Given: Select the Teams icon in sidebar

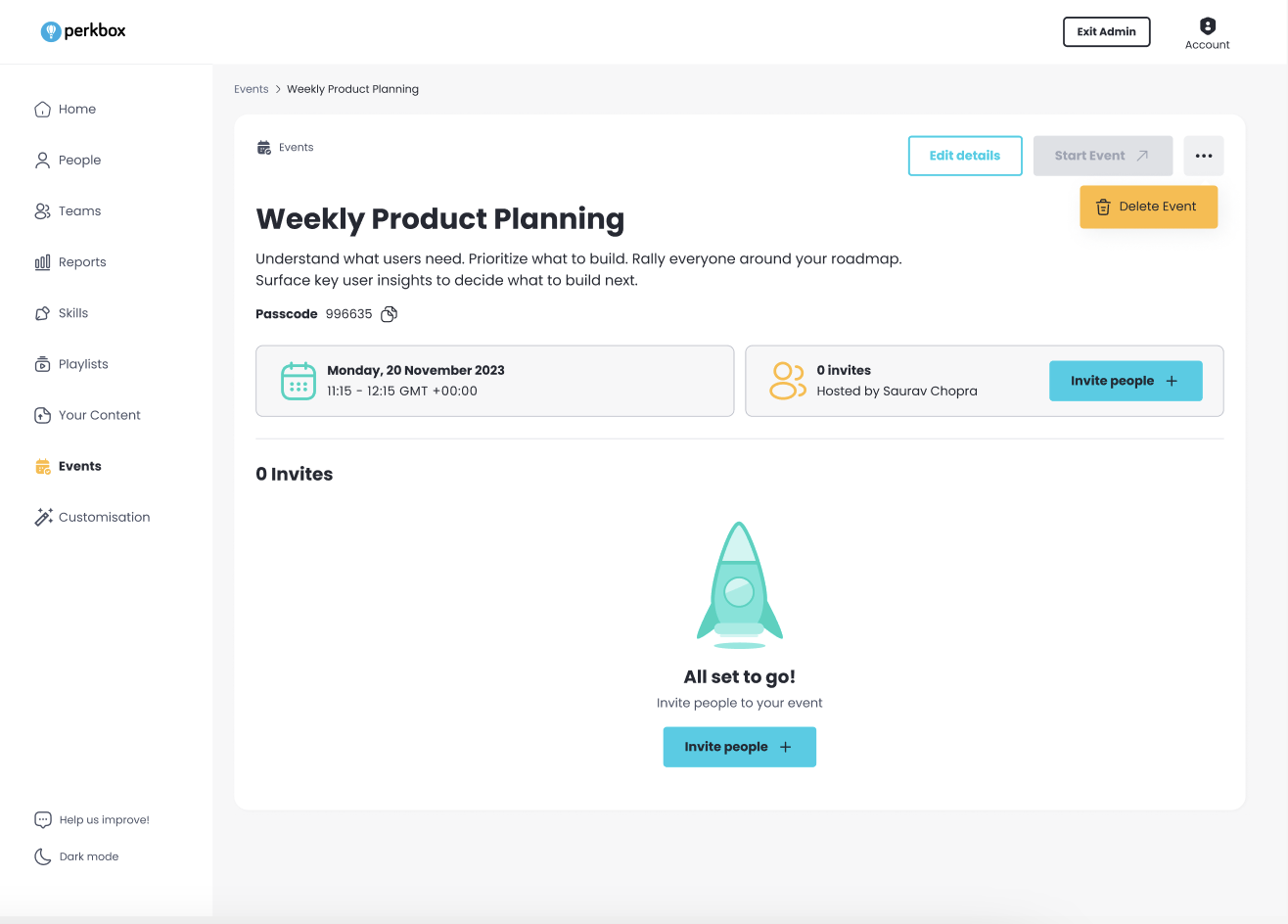Looking at the screenshot, I should [42, 210].
